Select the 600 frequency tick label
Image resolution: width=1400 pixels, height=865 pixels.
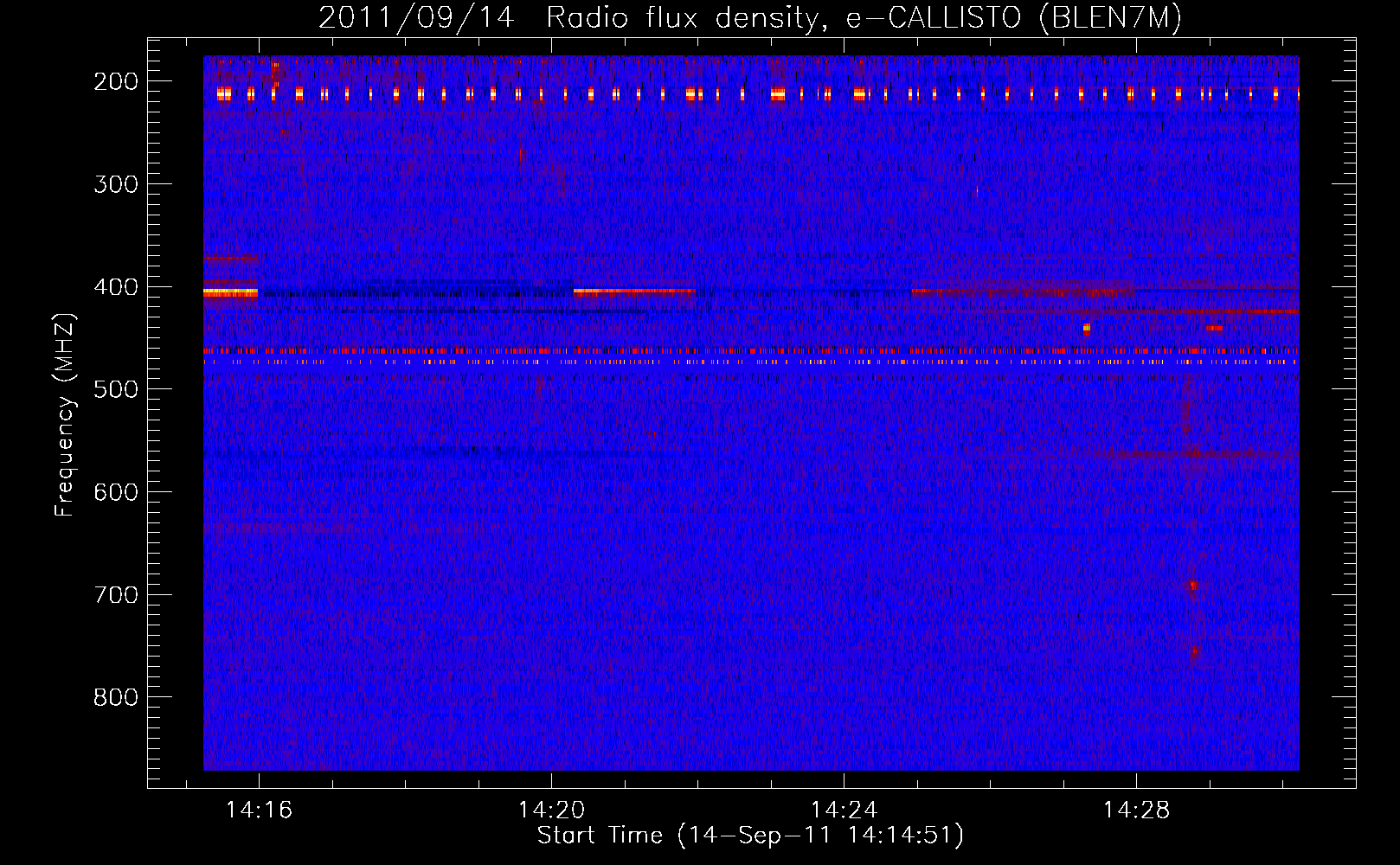116,492
